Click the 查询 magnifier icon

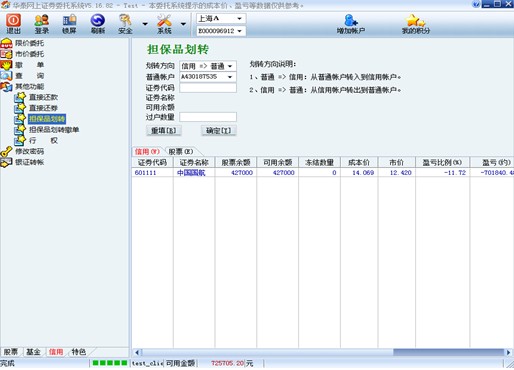pos(6,75)
